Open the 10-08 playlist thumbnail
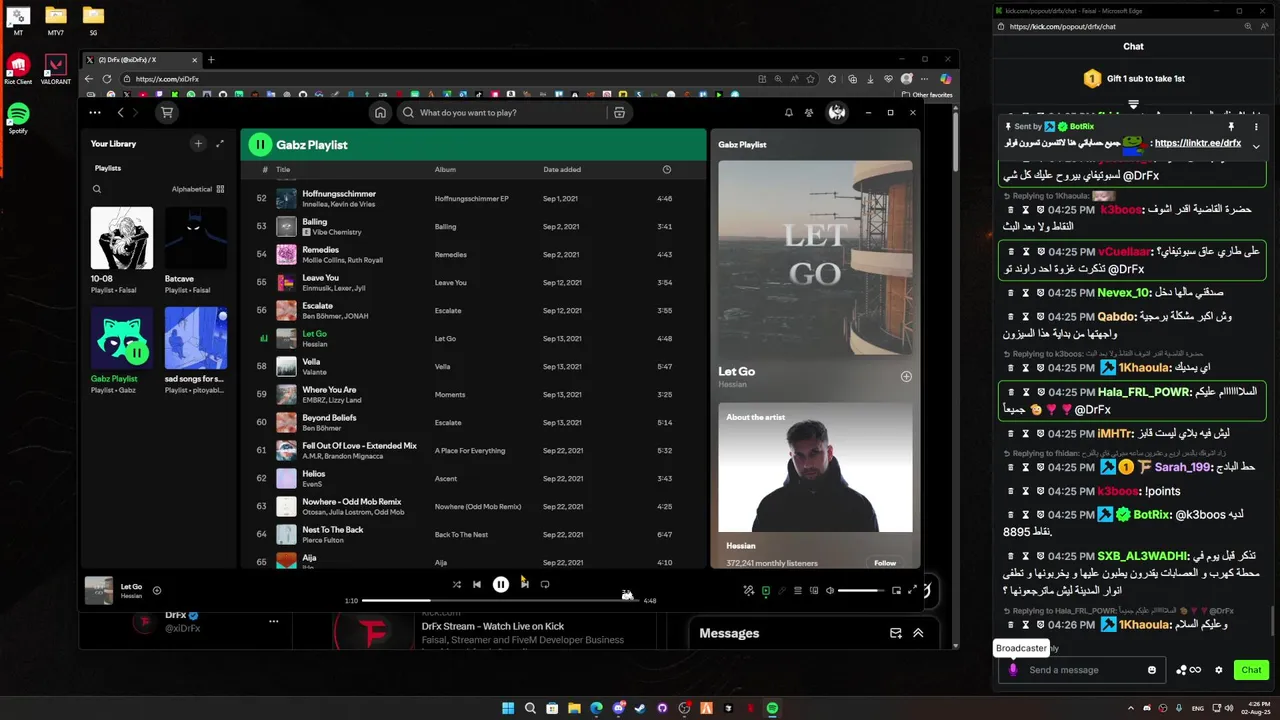Viewport: 1280px width, 720px height. pos(122,238)
